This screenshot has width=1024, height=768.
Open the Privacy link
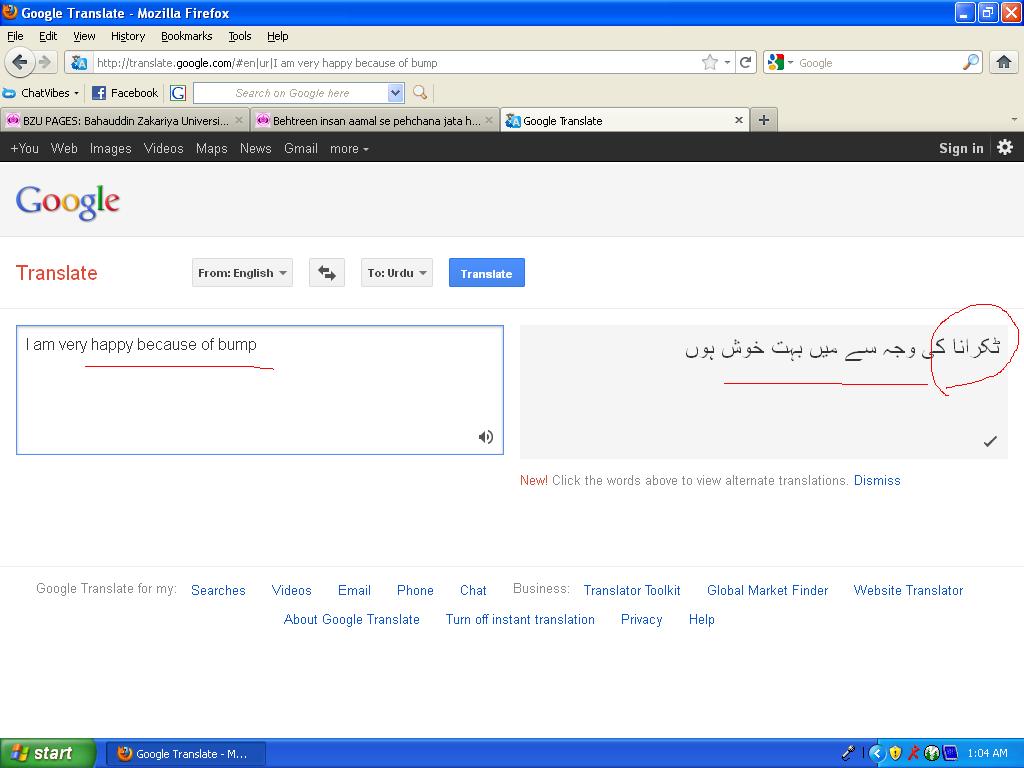(641, 620)
